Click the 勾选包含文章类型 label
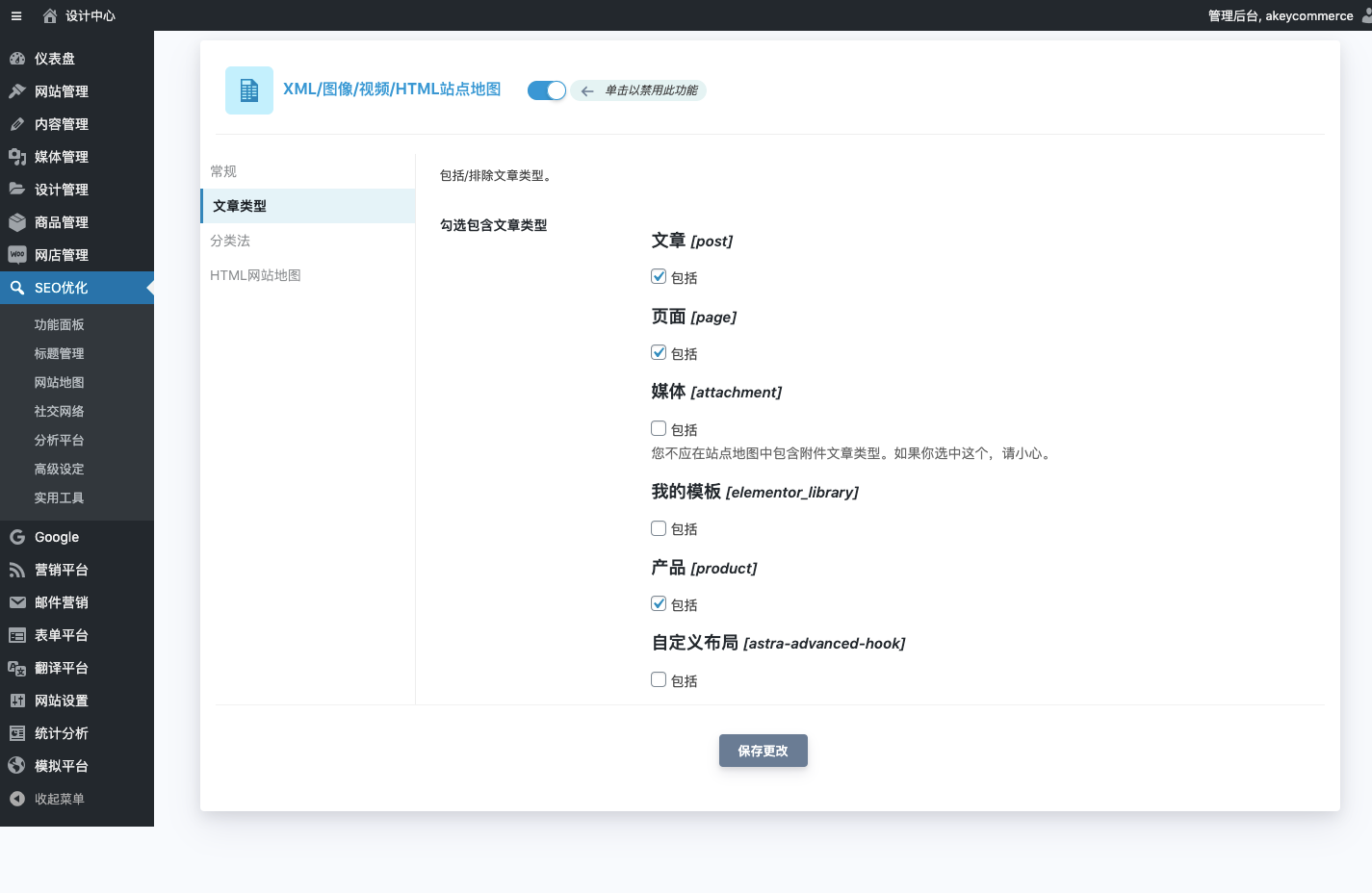The height and width of the screenshot is (893, 1372). pyautogui.click(x=494, y=225)
